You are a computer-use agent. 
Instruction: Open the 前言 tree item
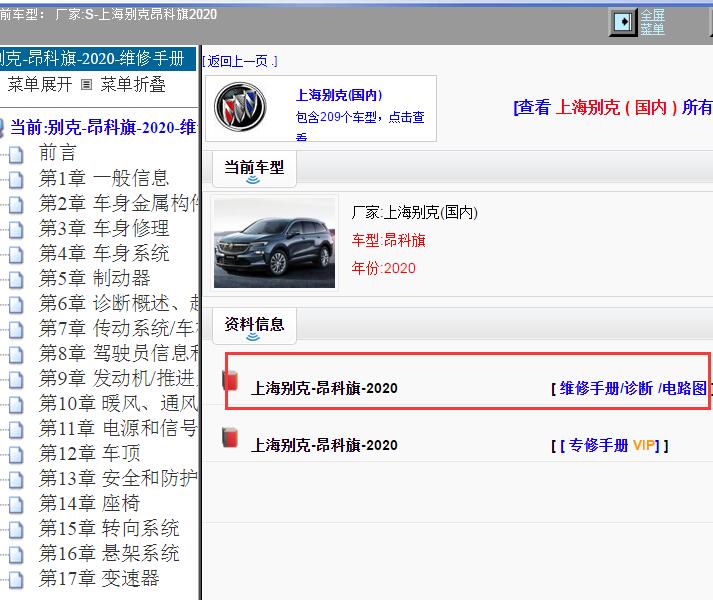(x=57, y=152)
